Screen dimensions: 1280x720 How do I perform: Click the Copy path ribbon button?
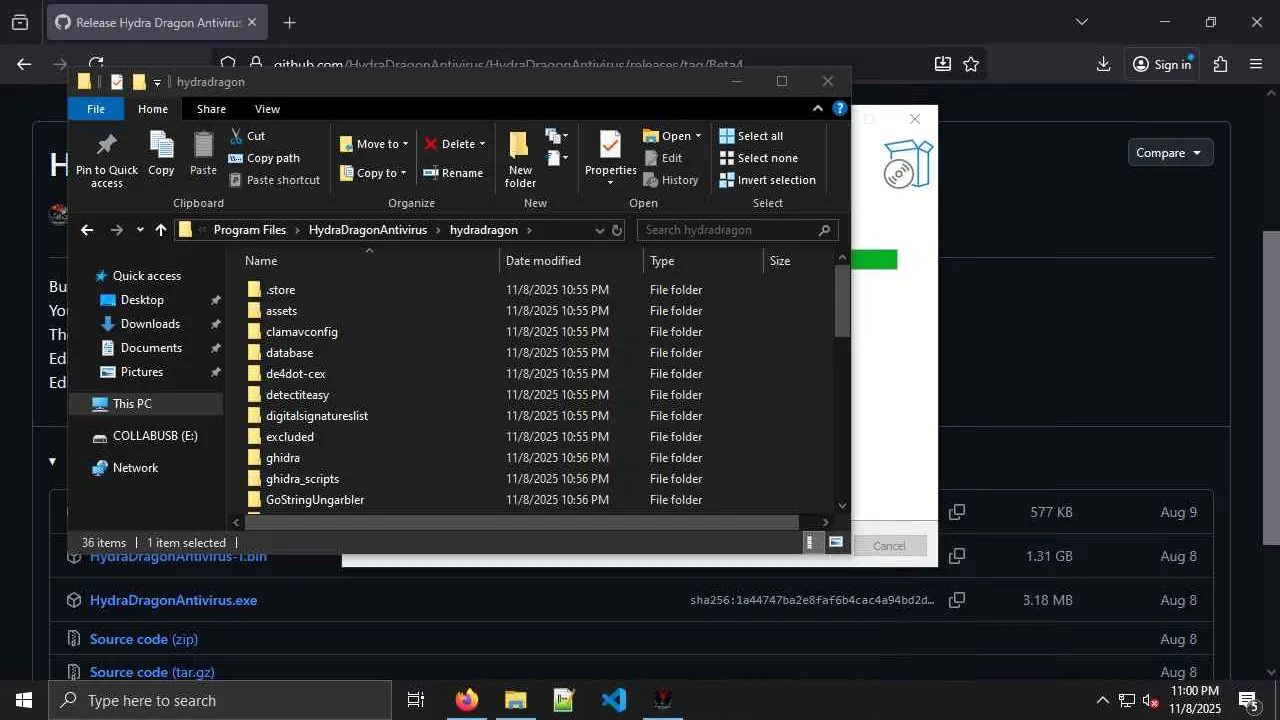click(264, 158)
